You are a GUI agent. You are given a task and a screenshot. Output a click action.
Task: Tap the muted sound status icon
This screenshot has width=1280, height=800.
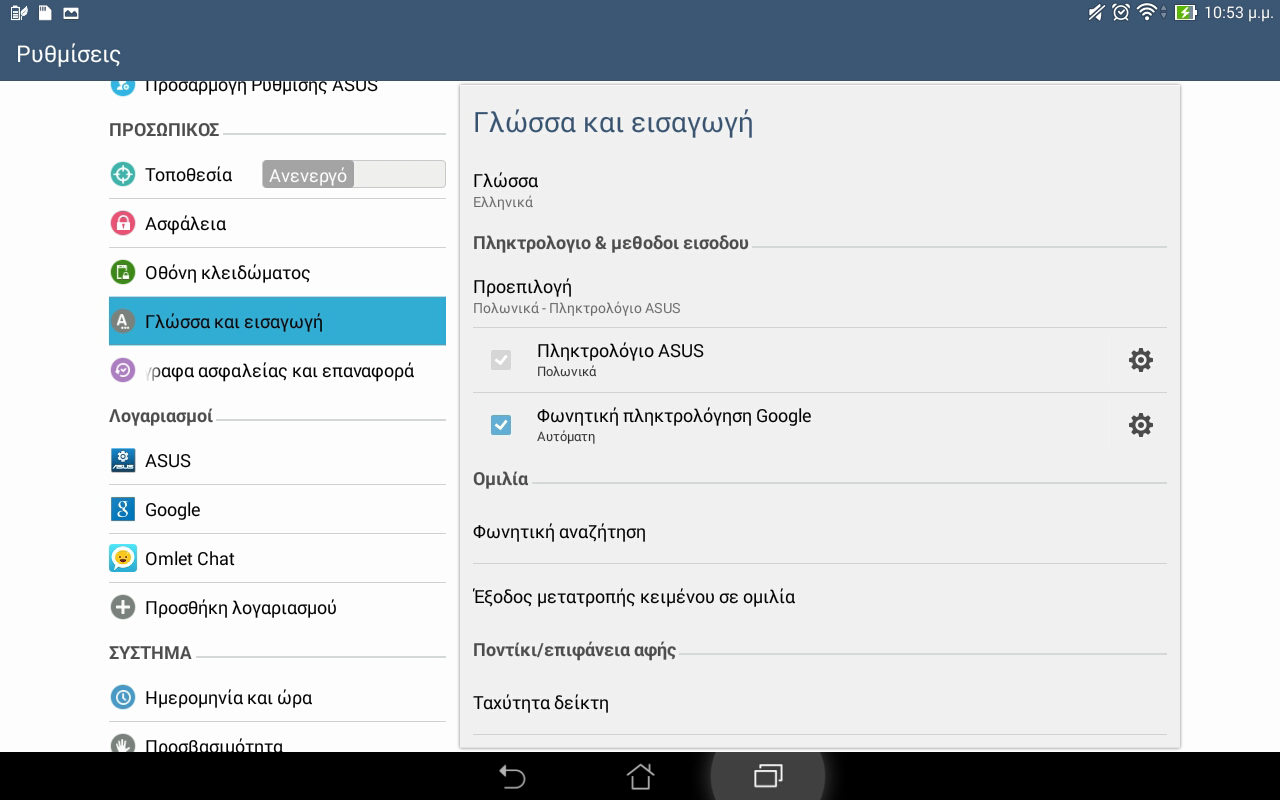(1097, 13)
